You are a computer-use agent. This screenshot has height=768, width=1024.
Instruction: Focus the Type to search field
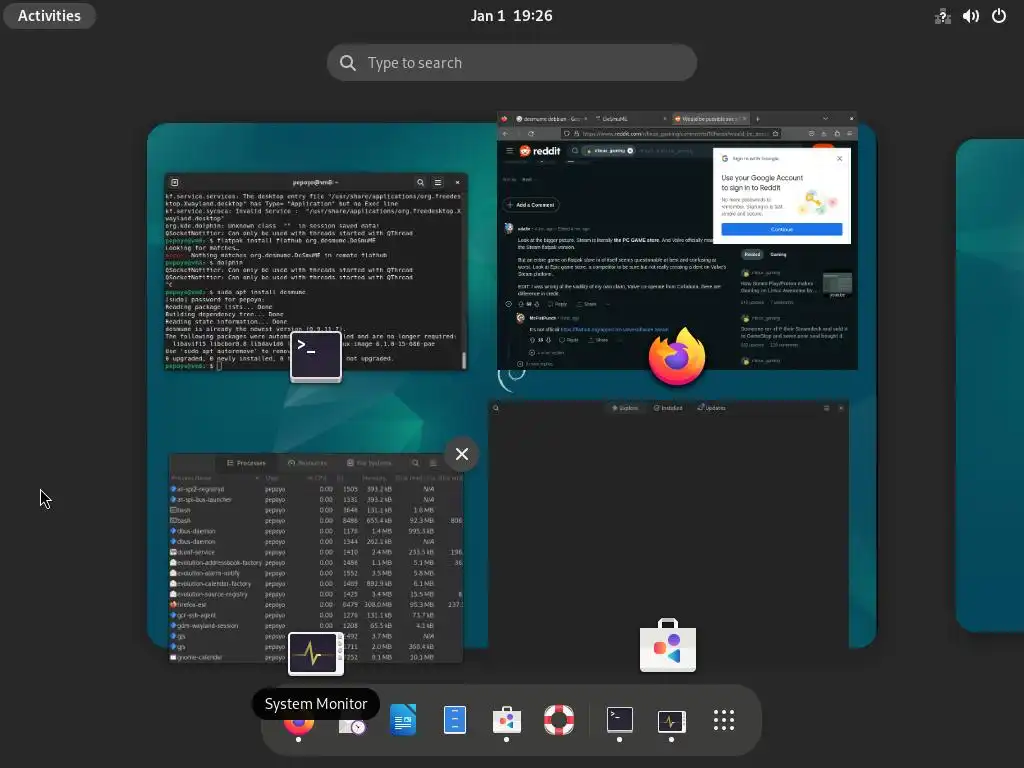tap(511, 63)
